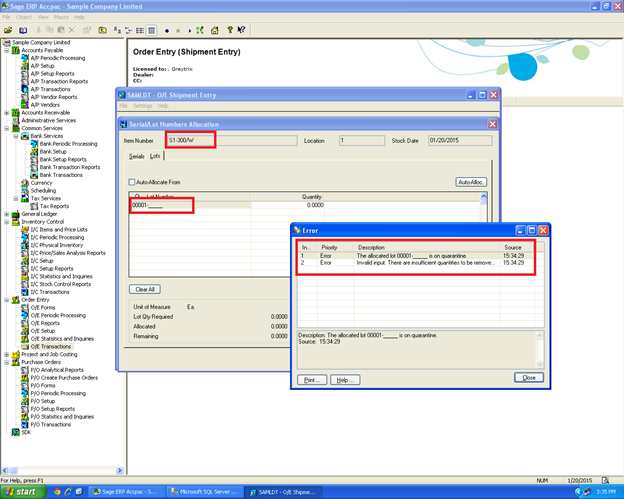Collapse the Order Entry tree node
624x499 pixels.
(6, 300)
